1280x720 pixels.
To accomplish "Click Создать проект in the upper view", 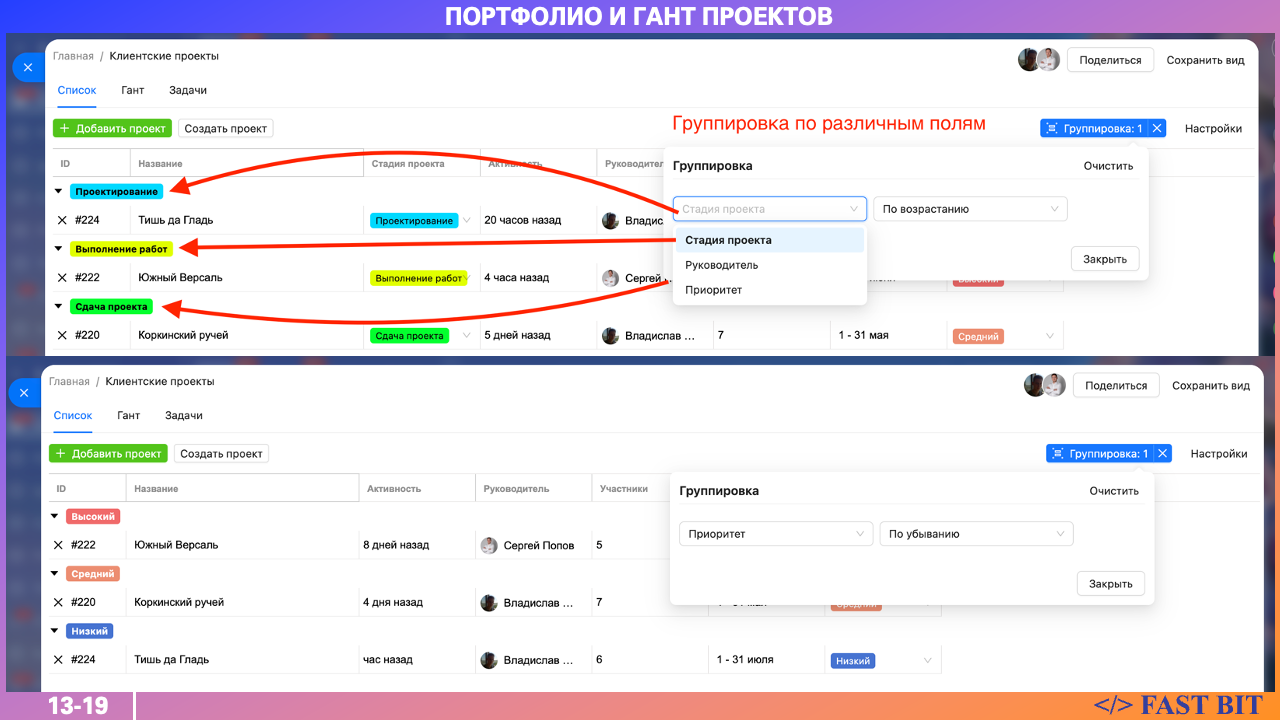I will pyautogui.click(x=226, y=128).
